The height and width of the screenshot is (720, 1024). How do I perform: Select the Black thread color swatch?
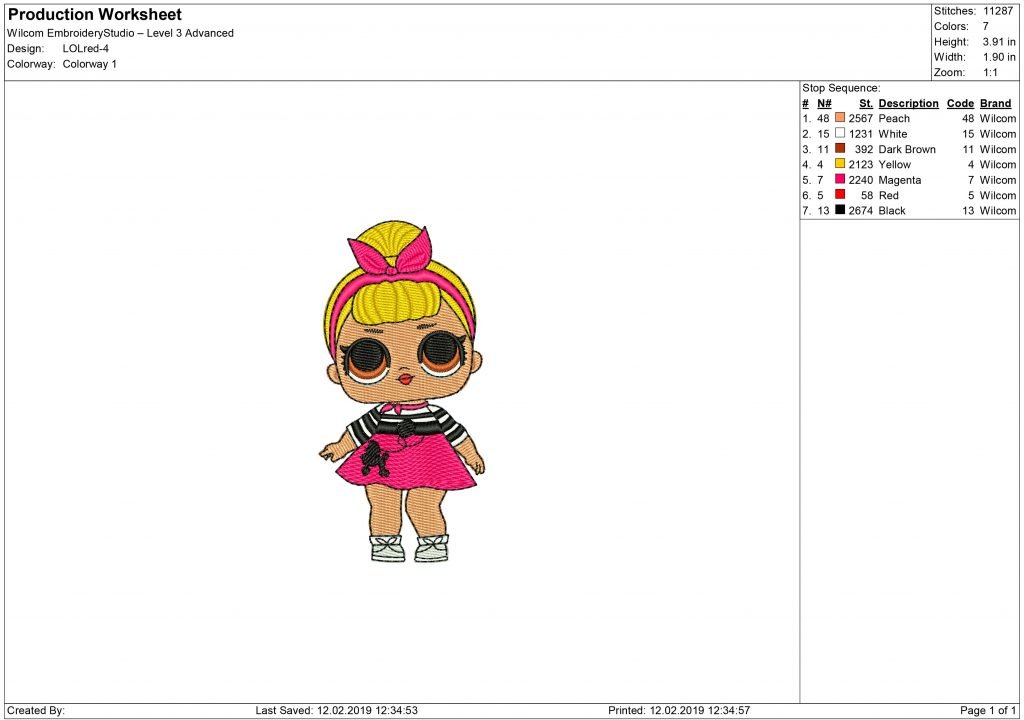point(839,210)
